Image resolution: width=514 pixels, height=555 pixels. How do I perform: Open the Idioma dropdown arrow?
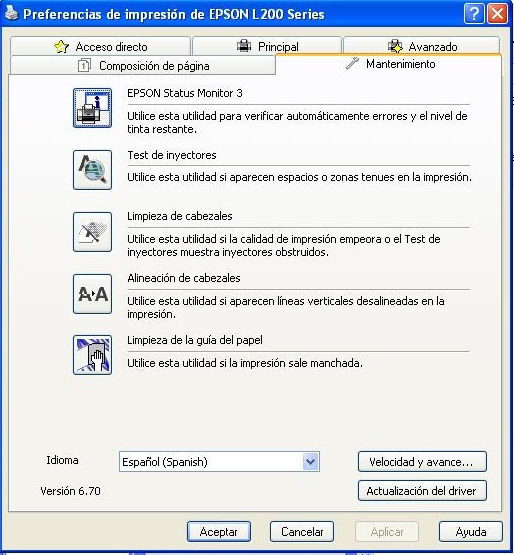[310, 462]
